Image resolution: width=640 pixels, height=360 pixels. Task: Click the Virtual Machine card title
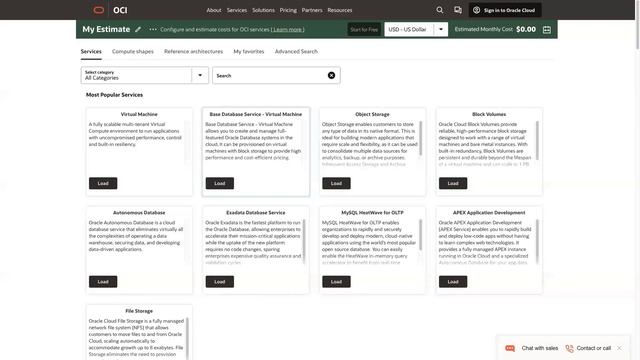[139, 114]
